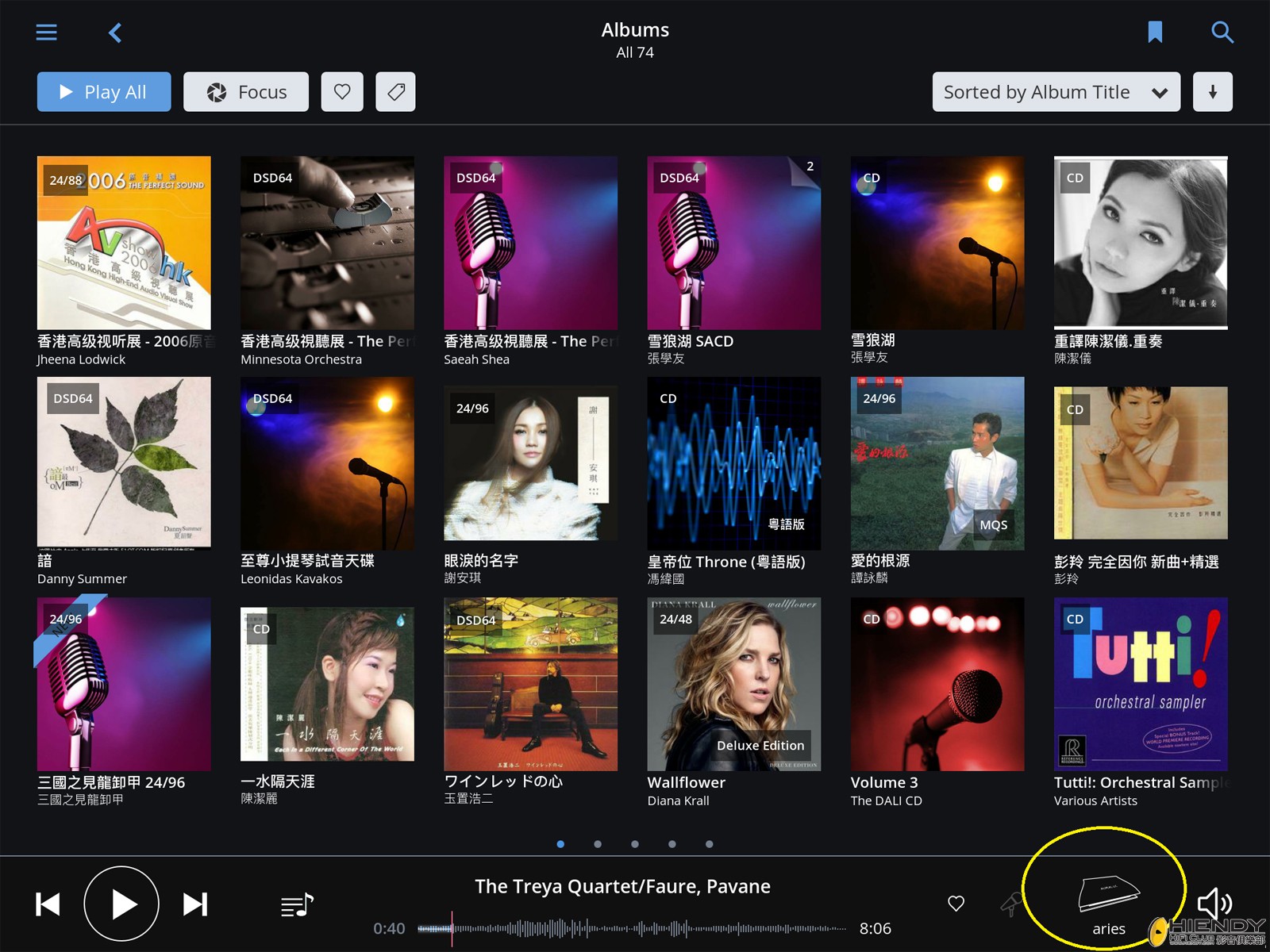The width and height of the screenshot is (1270, 952).
Task: Click the Leonidas Kavakos artist link
Action: tap(291, 579)
